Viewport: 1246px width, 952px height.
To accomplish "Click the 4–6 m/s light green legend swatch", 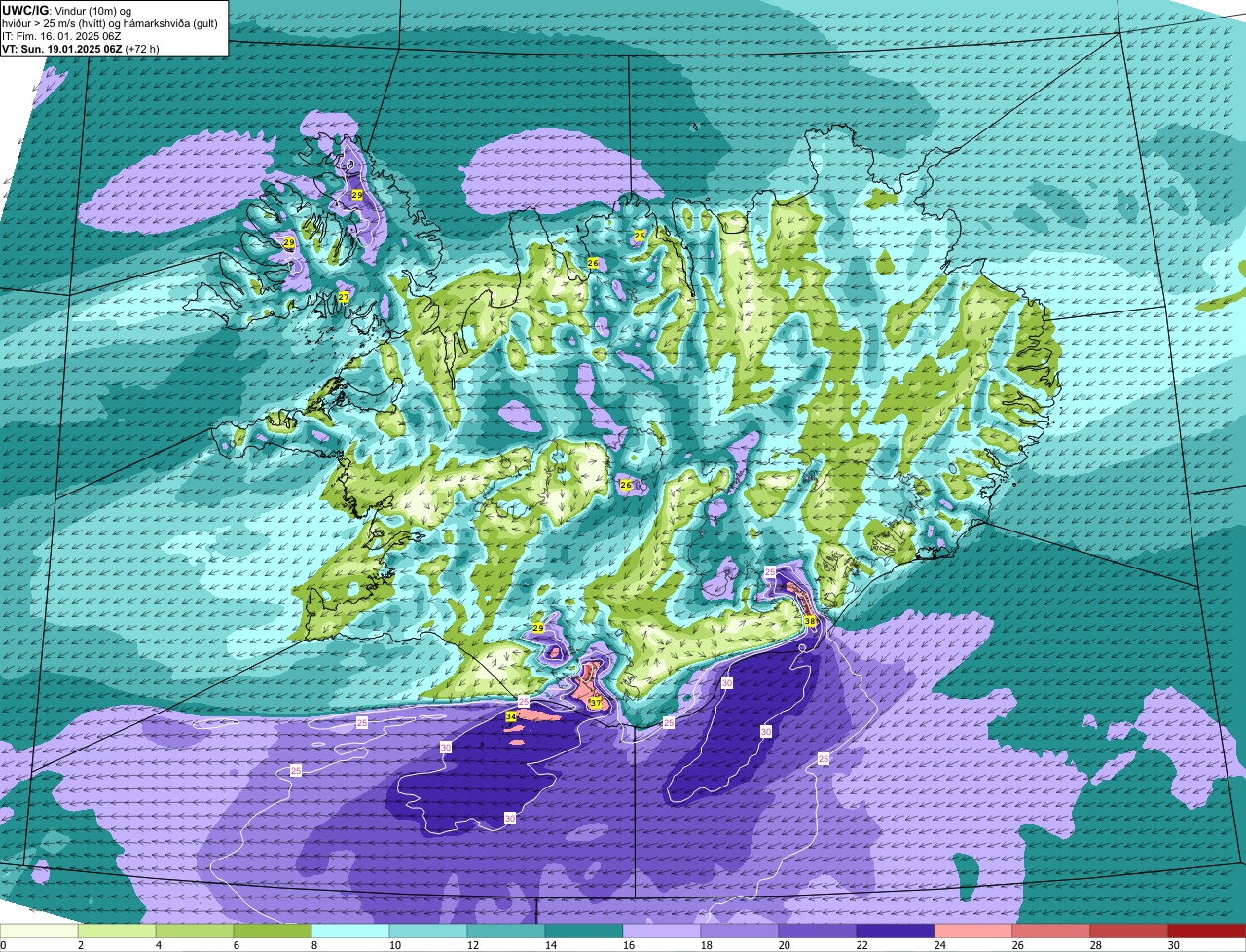I will coord(195,932).
